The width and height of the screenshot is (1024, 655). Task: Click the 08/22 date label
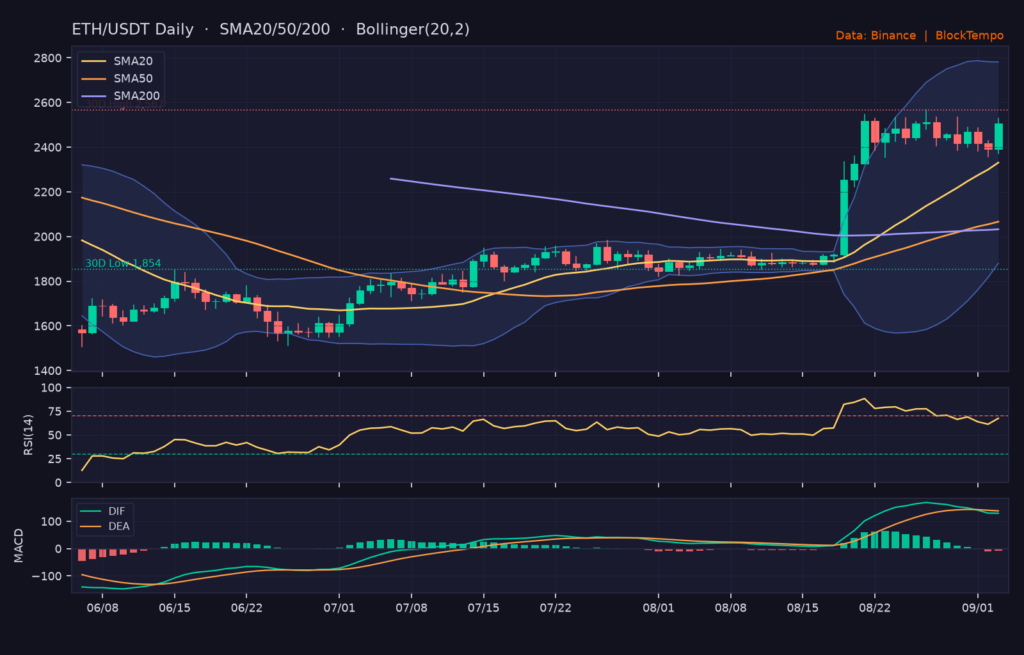click(874, 608)
